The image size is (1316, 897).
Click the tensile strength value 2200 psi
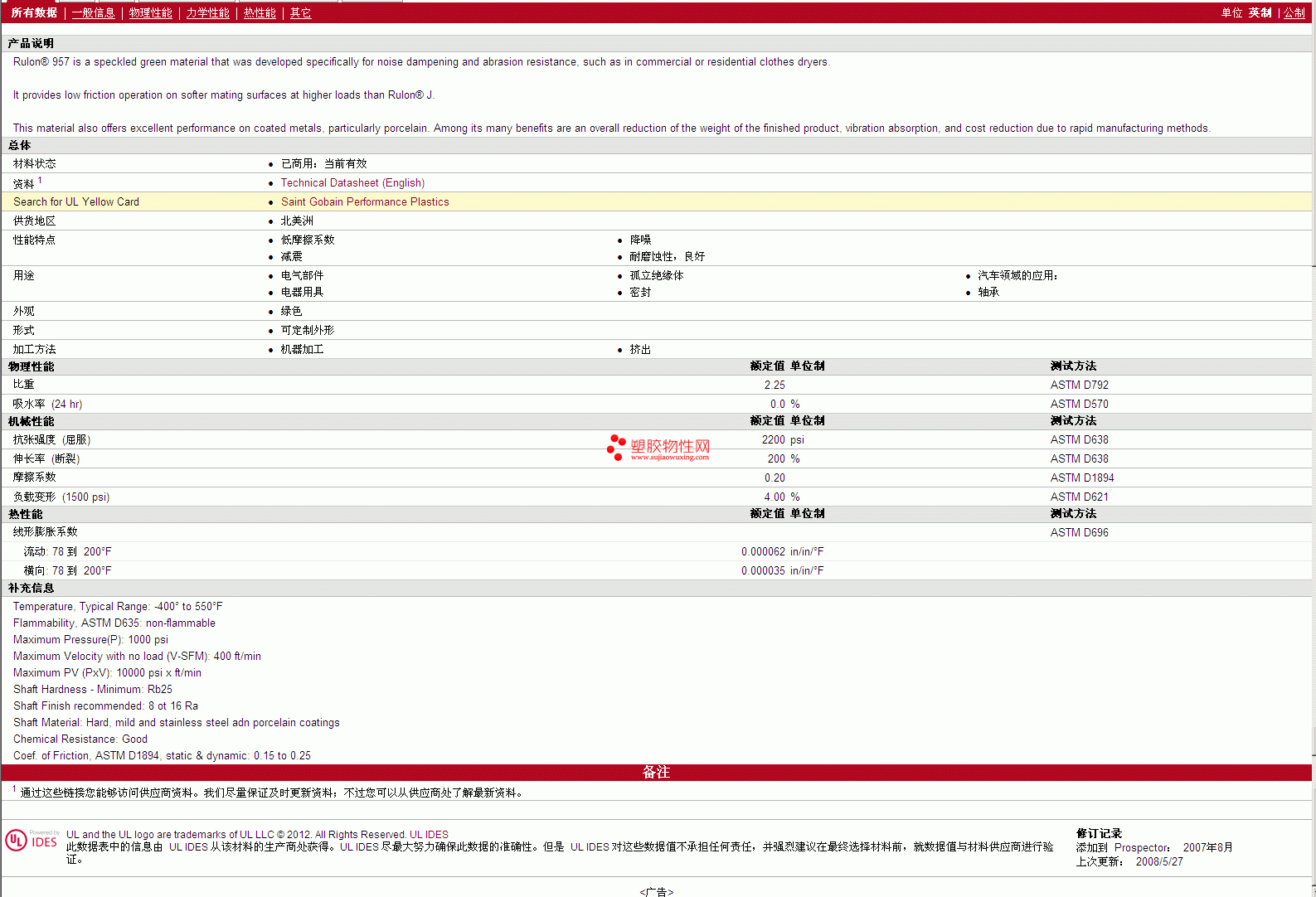783,440
